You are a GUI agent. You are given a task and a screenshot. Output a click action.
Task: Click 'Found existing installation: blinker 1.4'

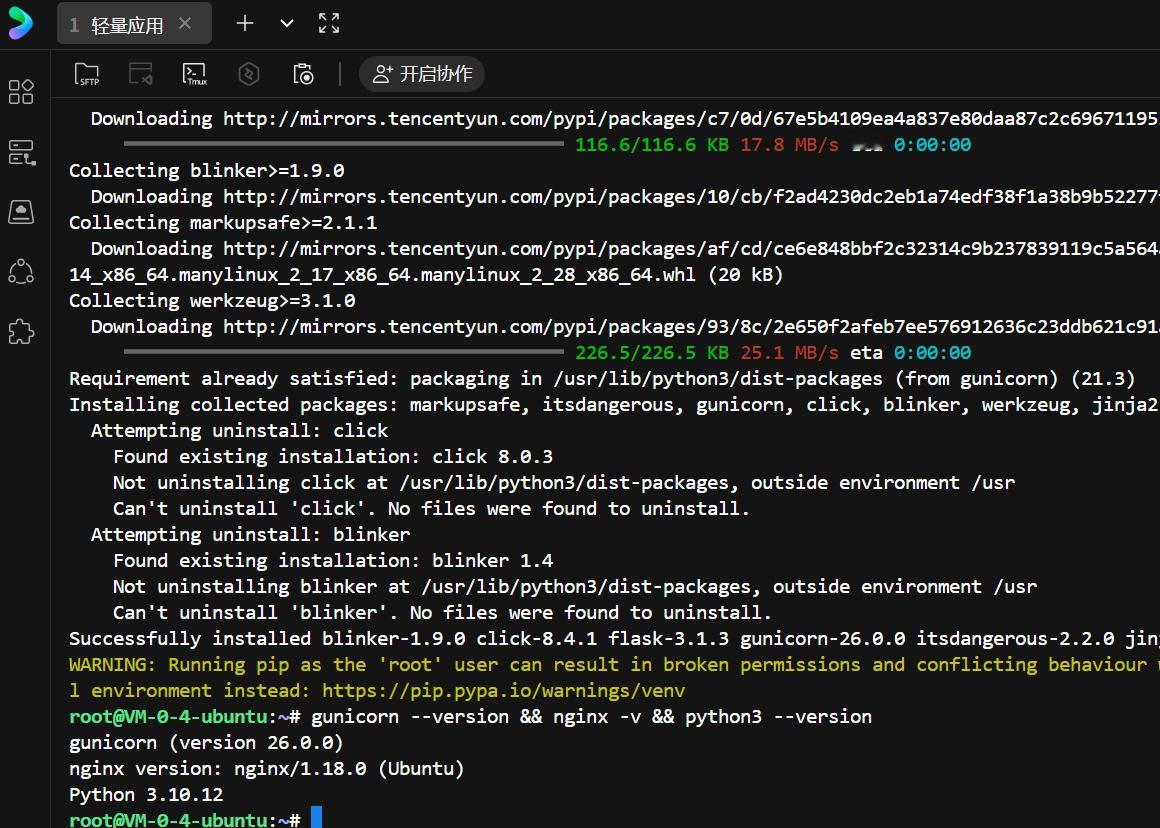point(333,561)
